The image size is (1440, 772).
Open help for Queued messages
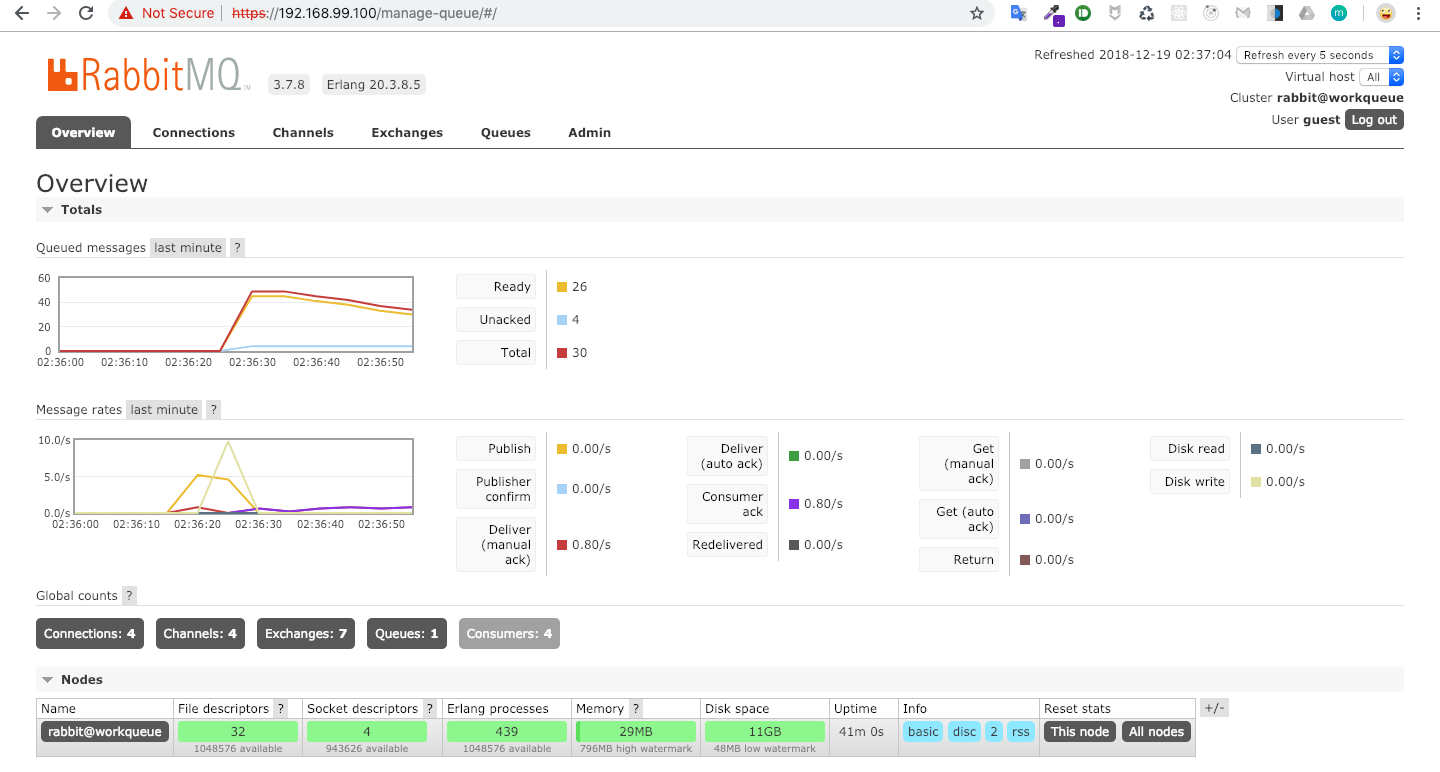pos(238,247)
